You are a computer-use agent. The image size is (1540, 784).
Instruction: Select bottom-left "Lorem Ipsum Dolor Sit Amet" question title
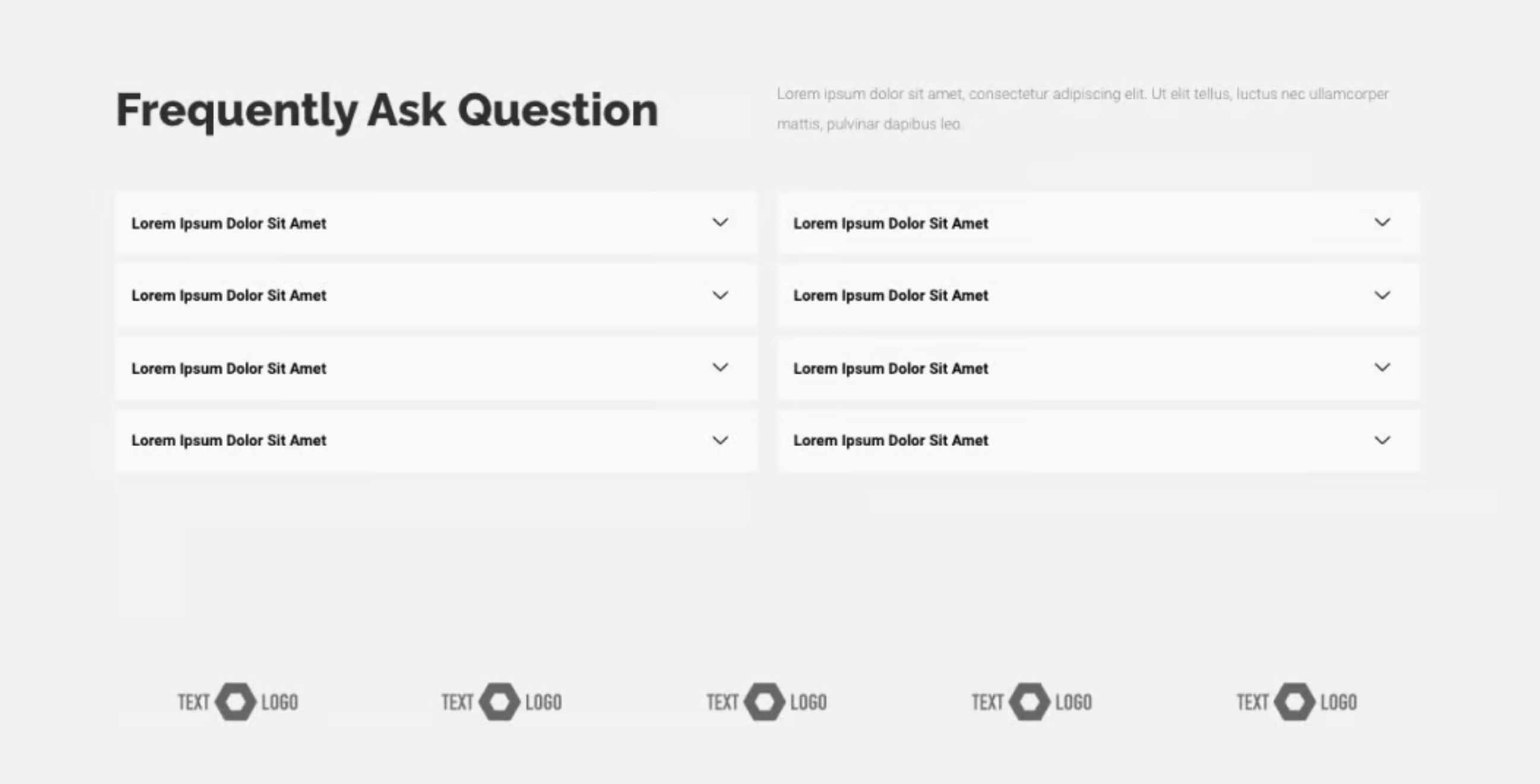(229, 440)
